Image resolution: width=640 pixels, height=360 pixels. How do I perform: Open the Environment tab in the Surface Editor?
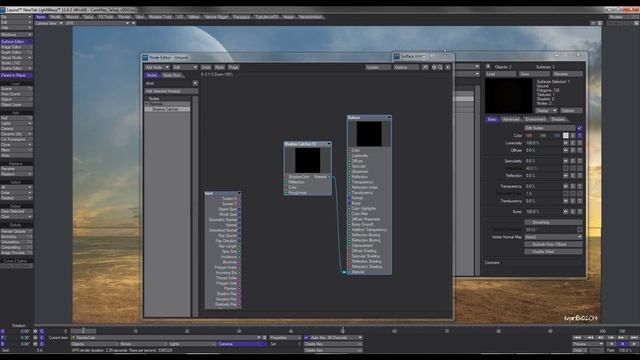click(535, 119)
